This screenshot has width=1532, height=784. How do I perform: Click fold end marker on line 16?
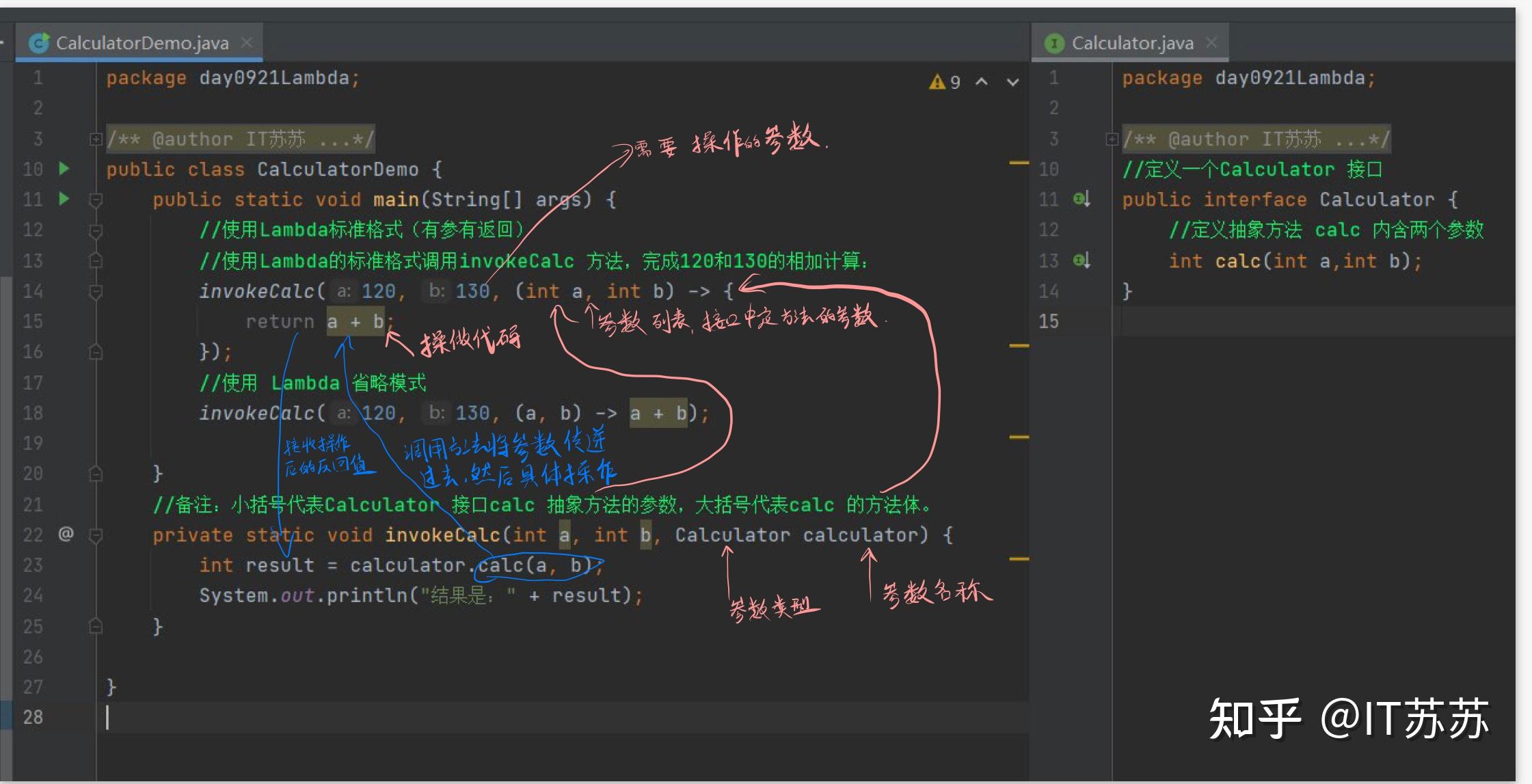coord(96,351)
